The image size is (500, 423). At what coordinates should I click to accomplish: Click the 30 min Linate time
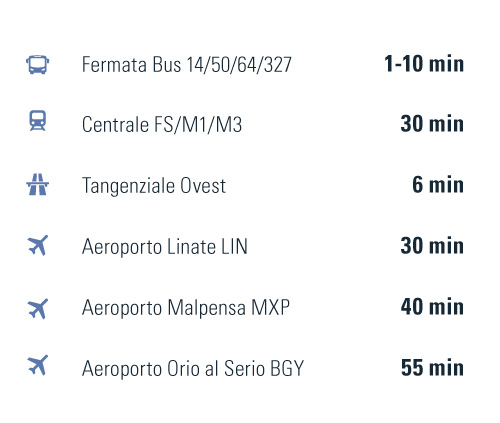point(432,246)
